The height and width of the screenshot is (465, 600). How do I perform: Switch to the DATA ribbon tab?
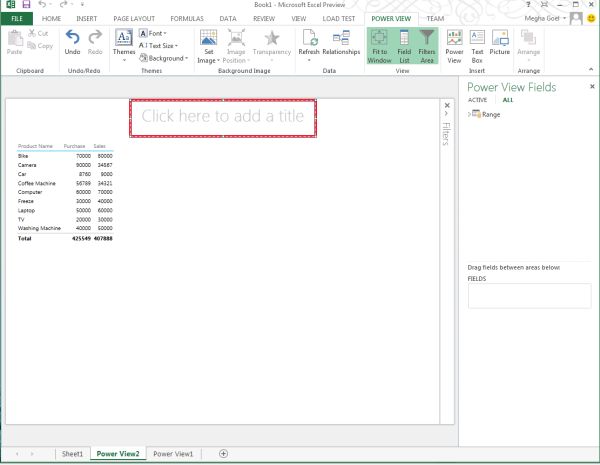coord(228,19)
